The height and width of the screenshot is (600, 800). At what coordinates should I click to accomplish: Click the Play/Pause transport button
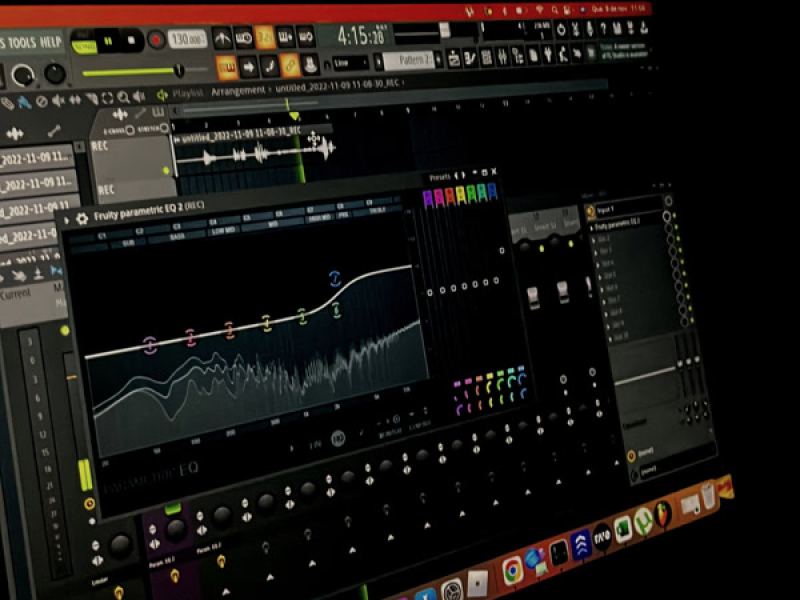point(110,42)
